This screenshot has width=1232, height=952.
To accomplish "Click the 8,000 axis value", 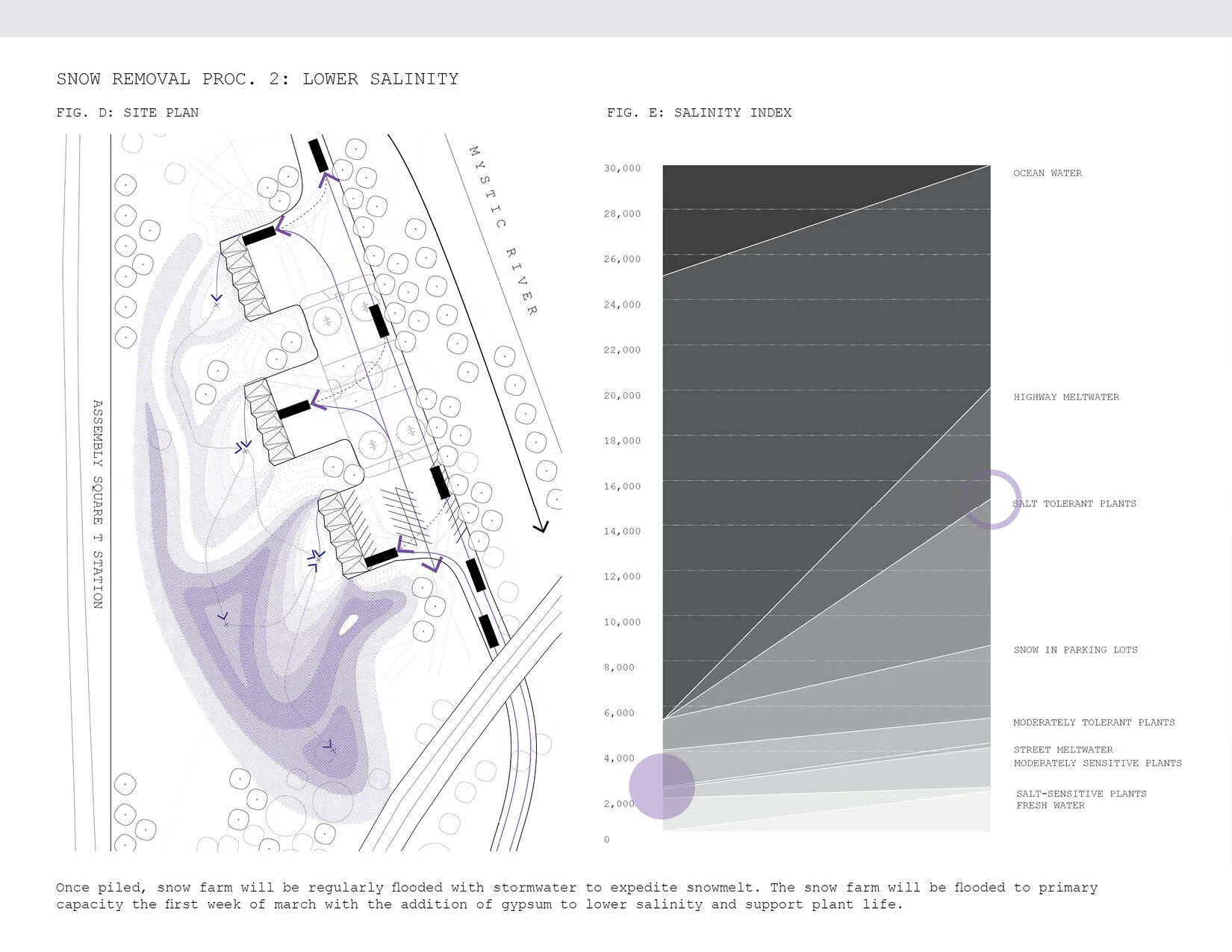I will coord(619,668).
